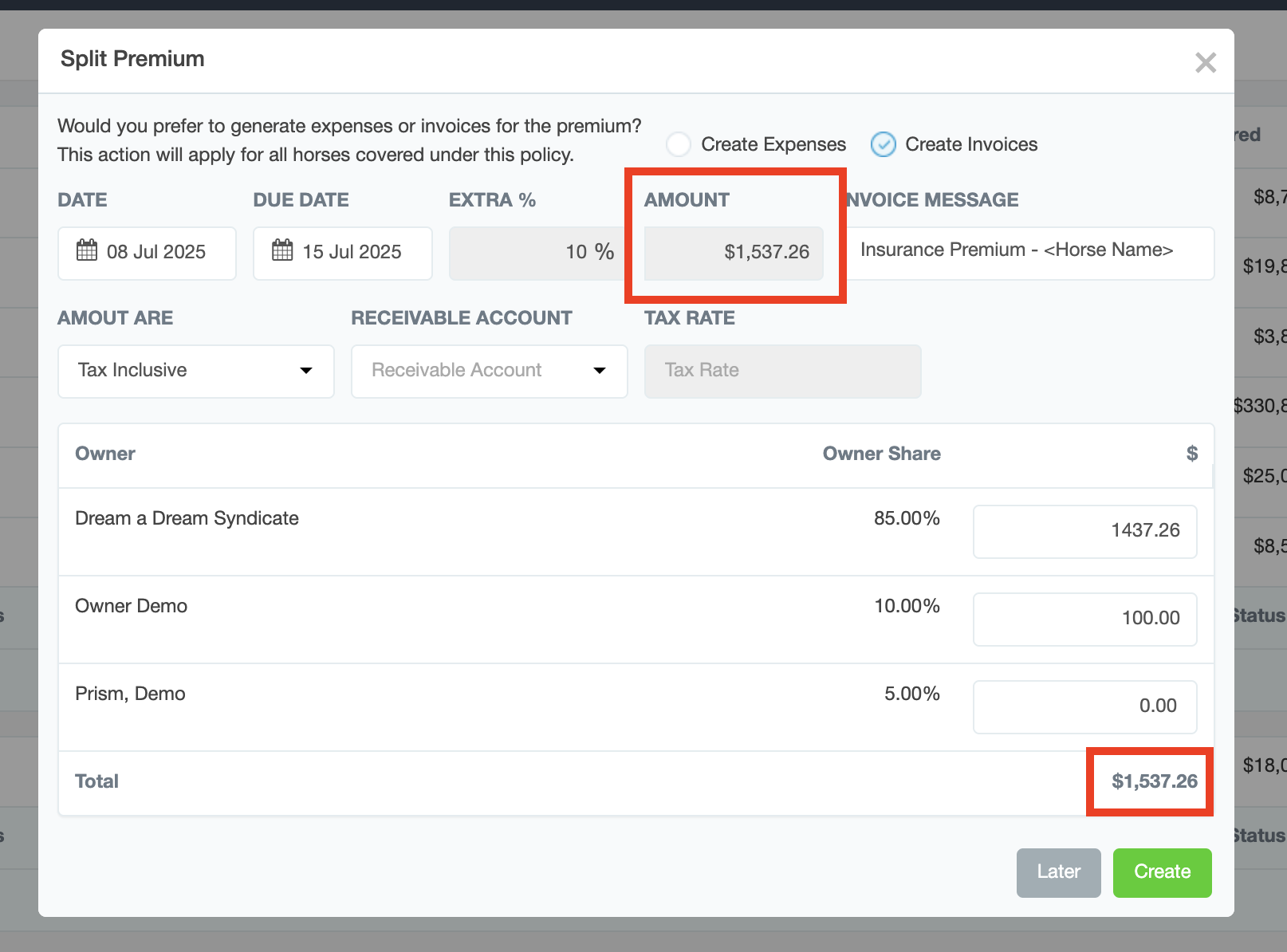The width and height of the screenshot is (1287, 952).
Task: Click the Extra % field
Action: pos(536,253)
